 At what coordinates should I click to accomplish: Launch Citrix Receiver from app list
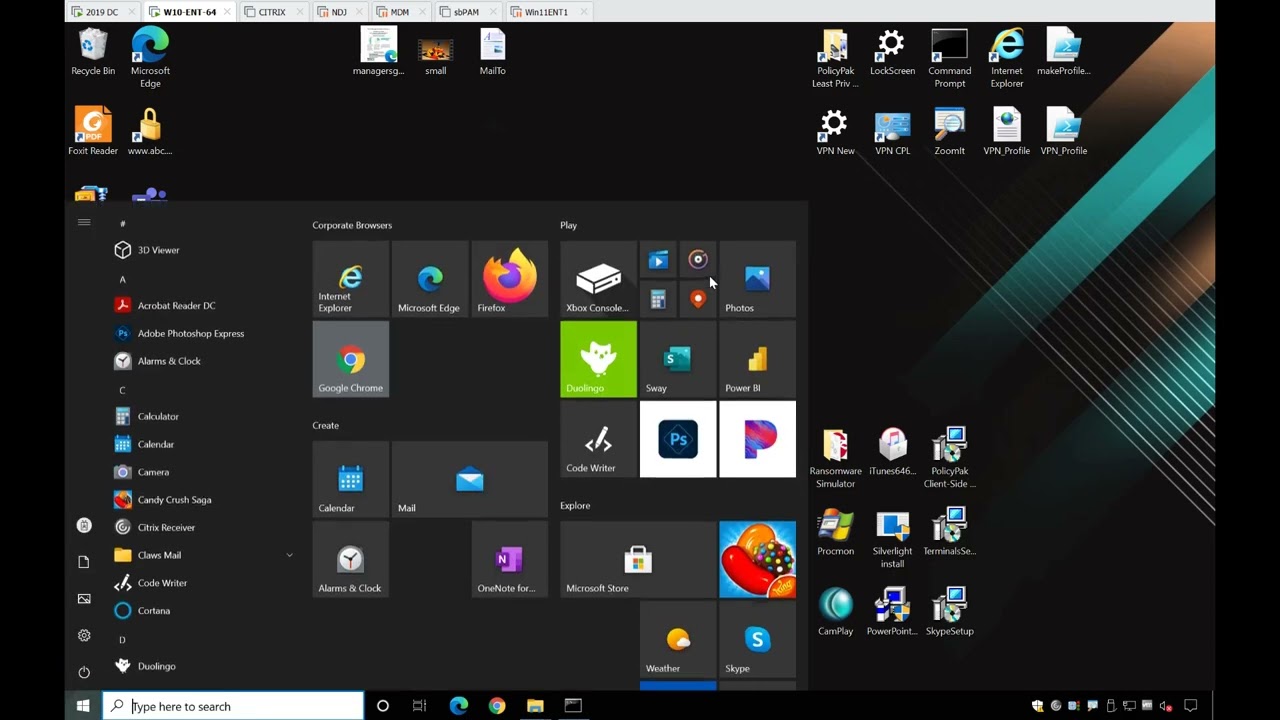(204, 527)
